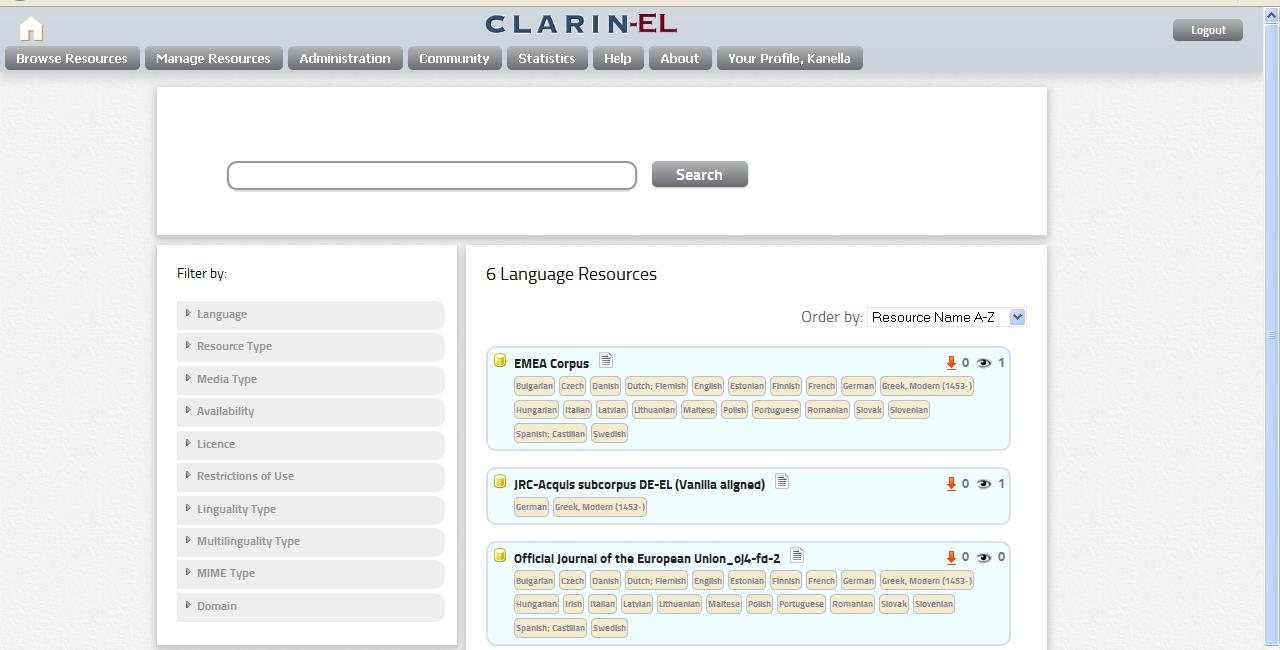
Task: Click the German tag in JRC-Acquis subcorpus
Action: [531, 507]
